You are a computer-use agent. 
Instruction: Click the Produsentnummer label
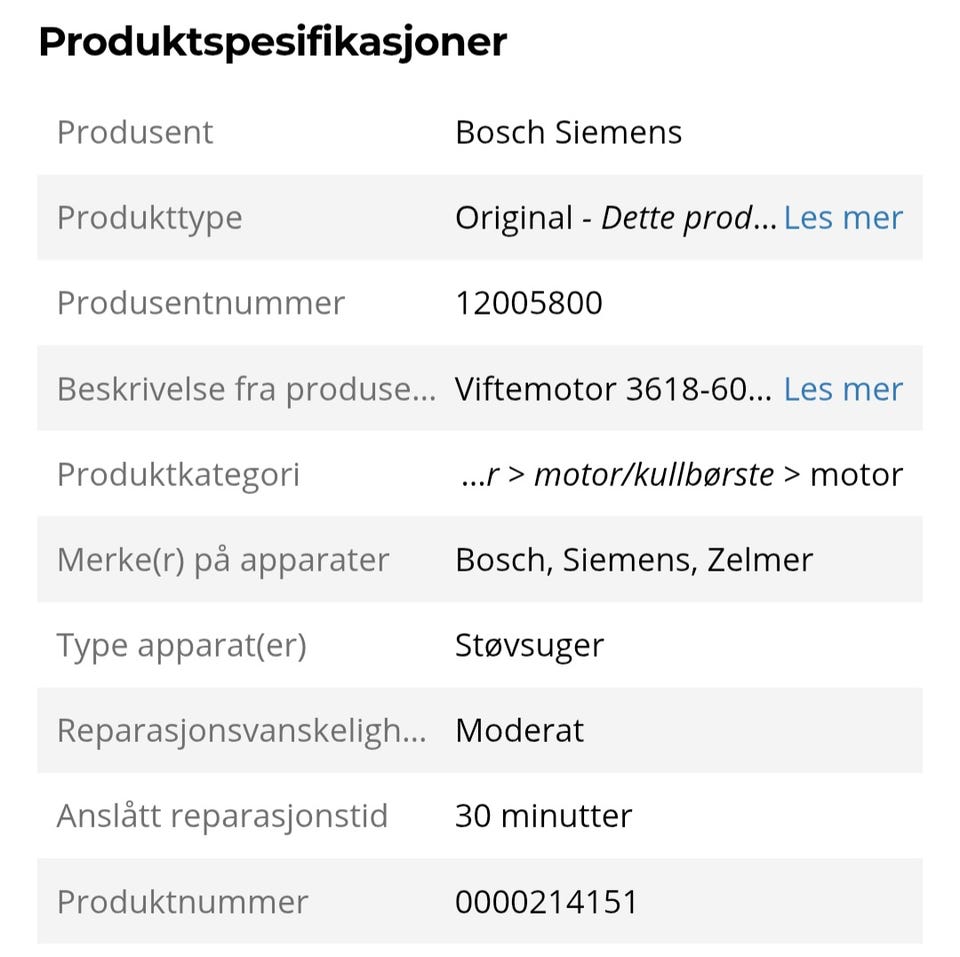pyautogui.click(x=201, y=303)
